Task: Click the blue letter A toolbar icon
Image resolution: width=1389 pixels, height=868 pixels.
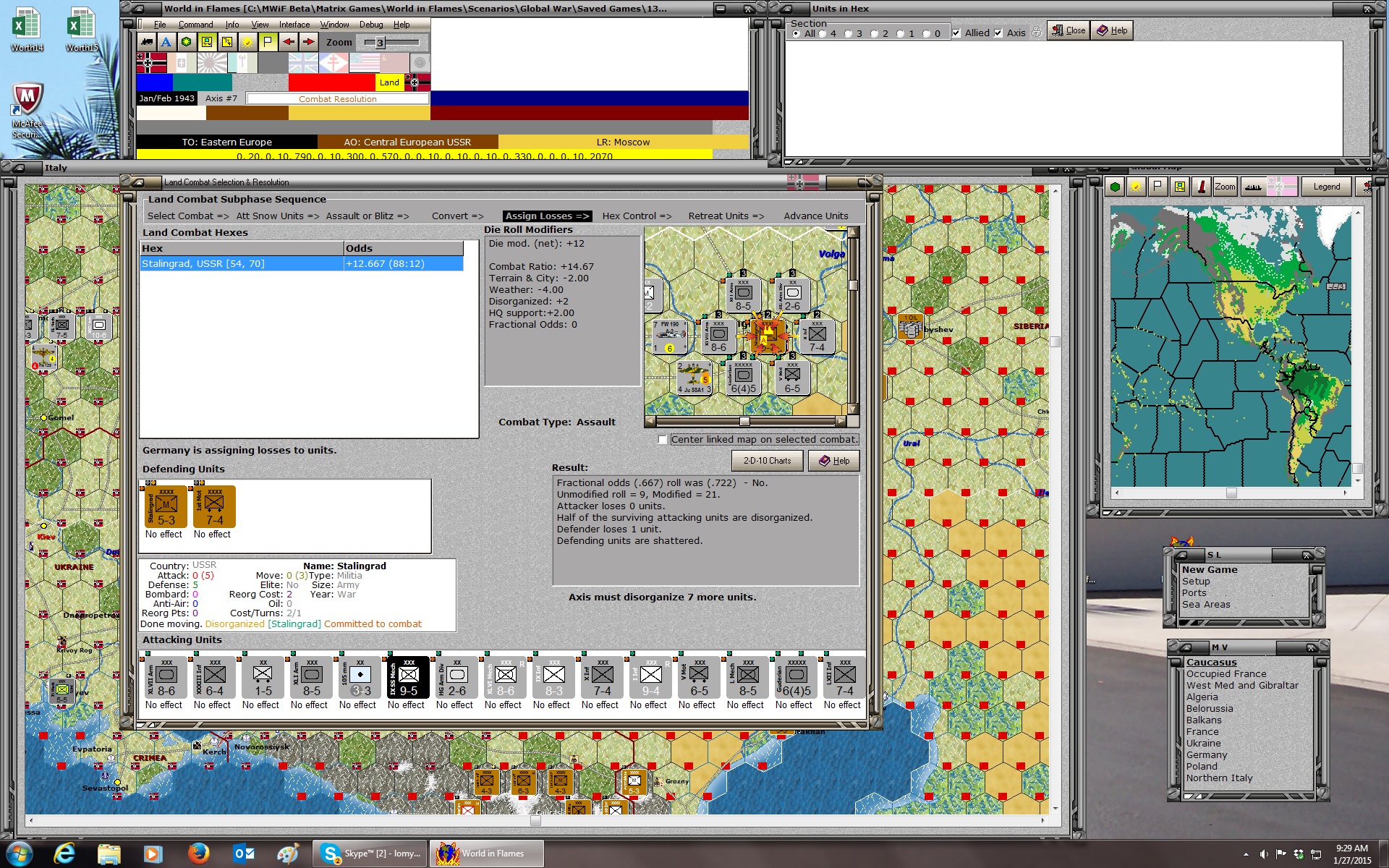Action: pyautogui.click(x=166, y=42)
